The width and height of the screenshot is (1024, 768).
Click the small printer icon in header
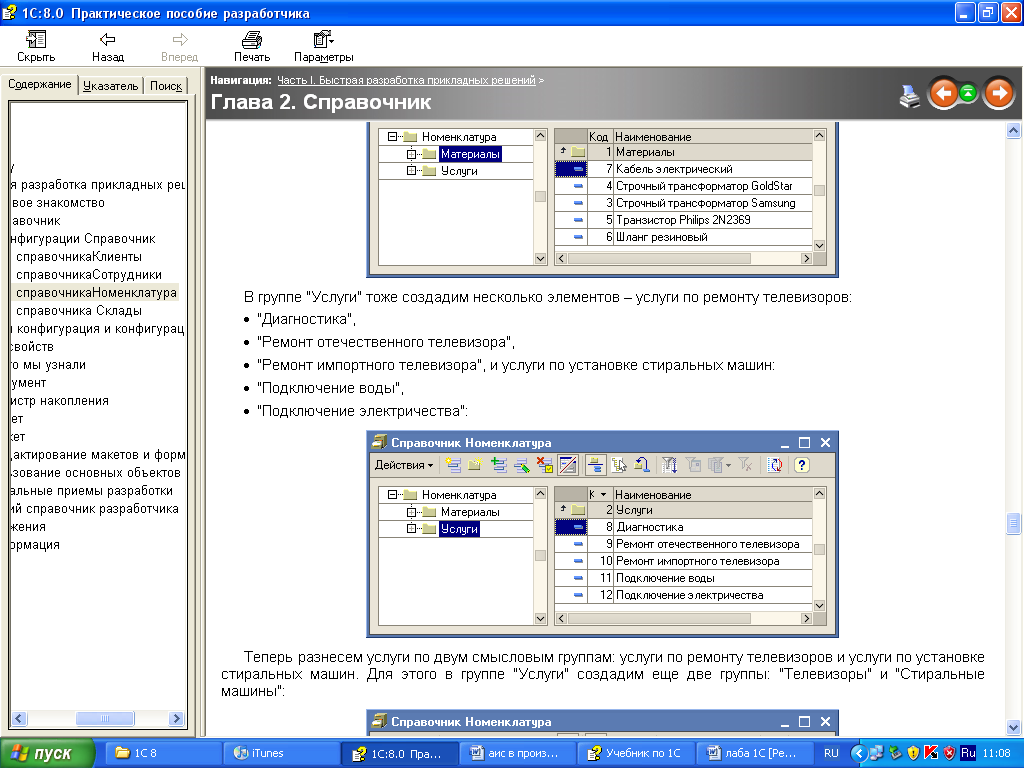[909, 96]
